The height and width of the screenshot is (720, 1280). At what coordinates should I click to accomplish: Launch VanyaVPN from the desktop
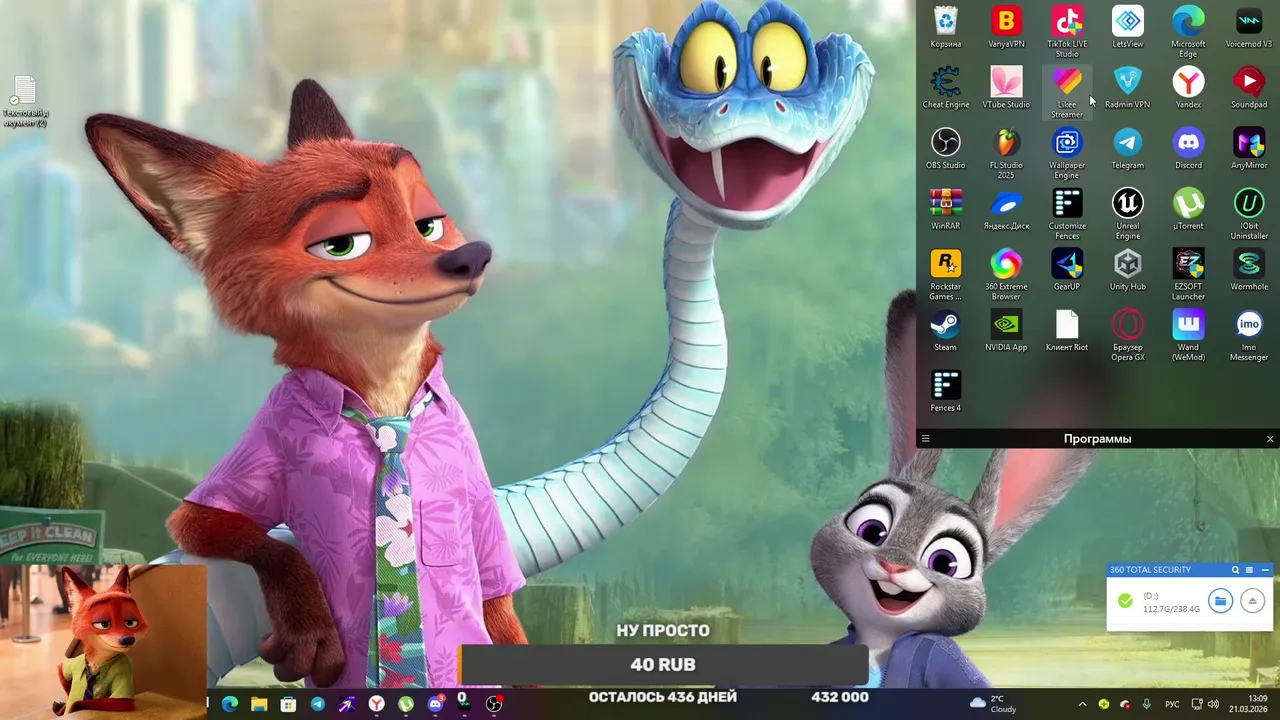(1006, 28)
